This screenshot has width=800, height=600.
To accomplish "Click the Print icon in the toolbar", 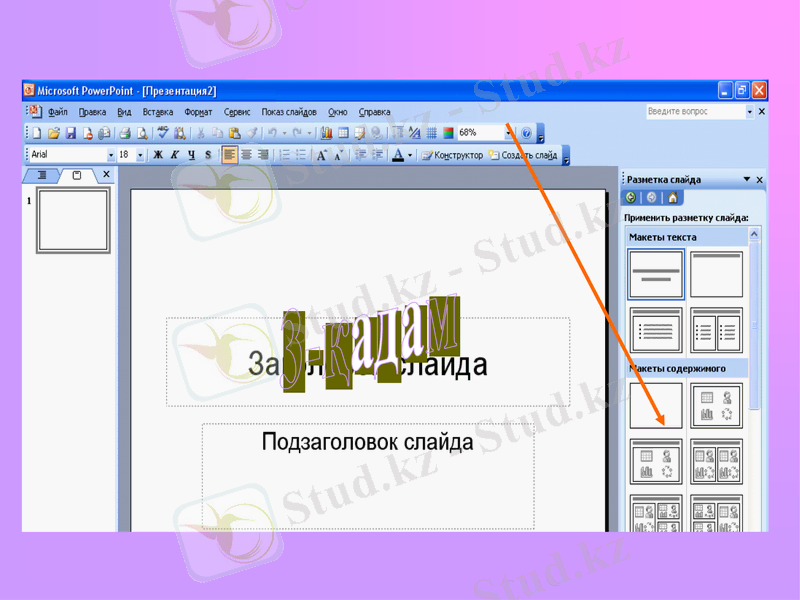I will (125, 133).
